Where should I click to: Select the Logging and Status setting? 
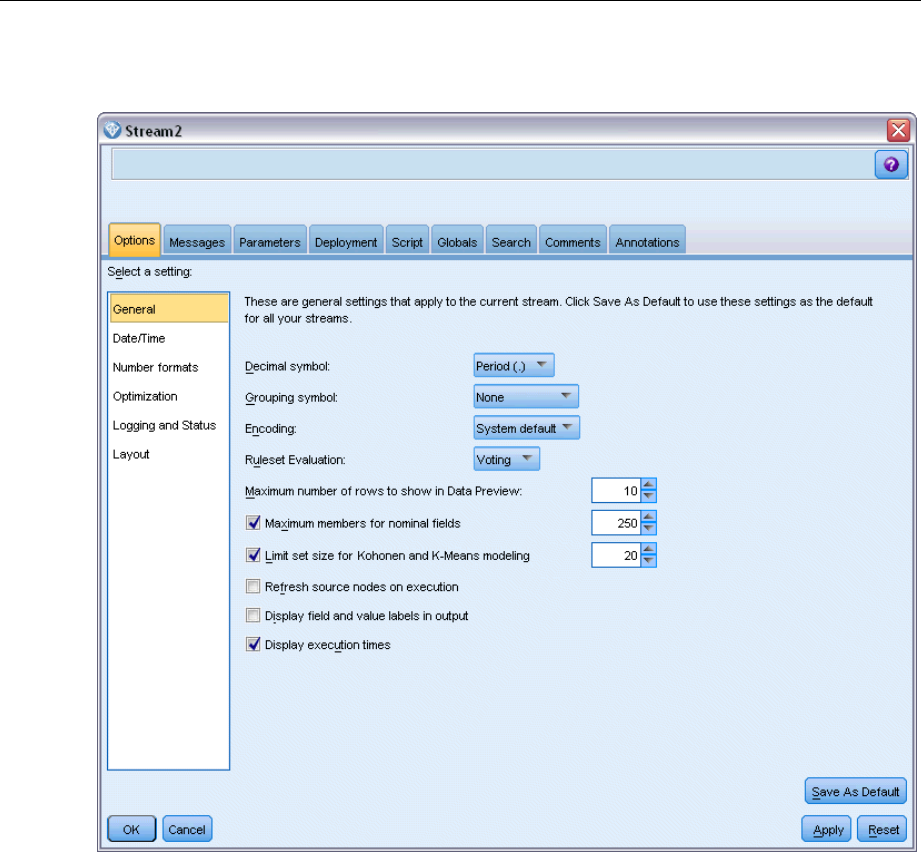164,425
